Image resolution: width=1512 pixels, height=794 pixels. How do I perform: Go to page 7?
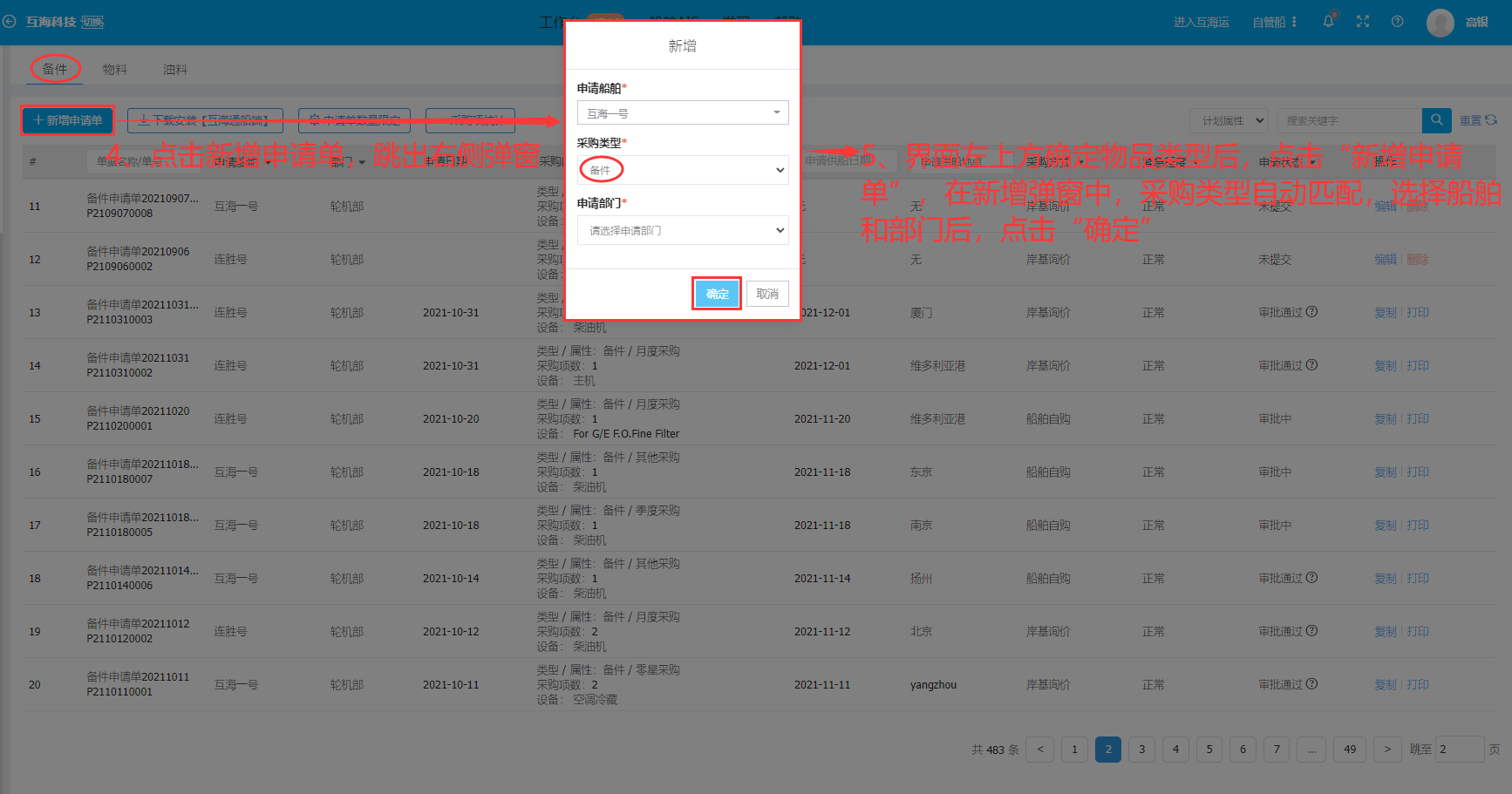[x=1277, y=749]
